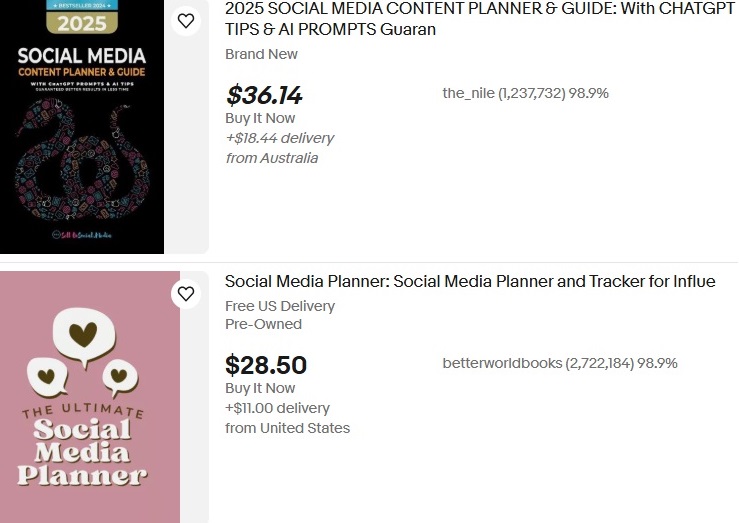
Task: Click the from Australia location text
Action: (271, 158)
